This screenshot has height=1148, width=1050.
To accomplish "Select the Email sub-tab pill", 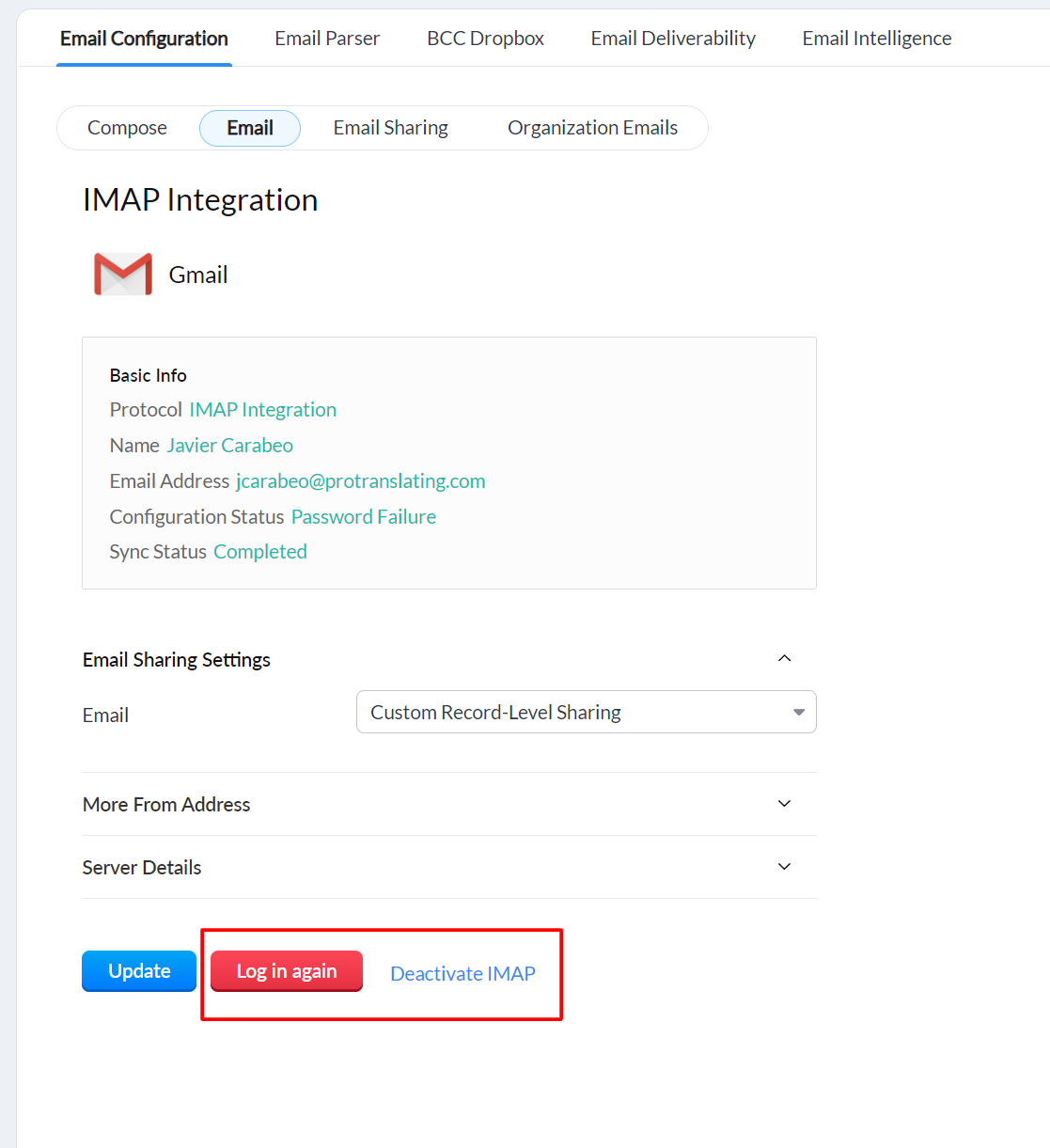I will (x=250, y=128).
